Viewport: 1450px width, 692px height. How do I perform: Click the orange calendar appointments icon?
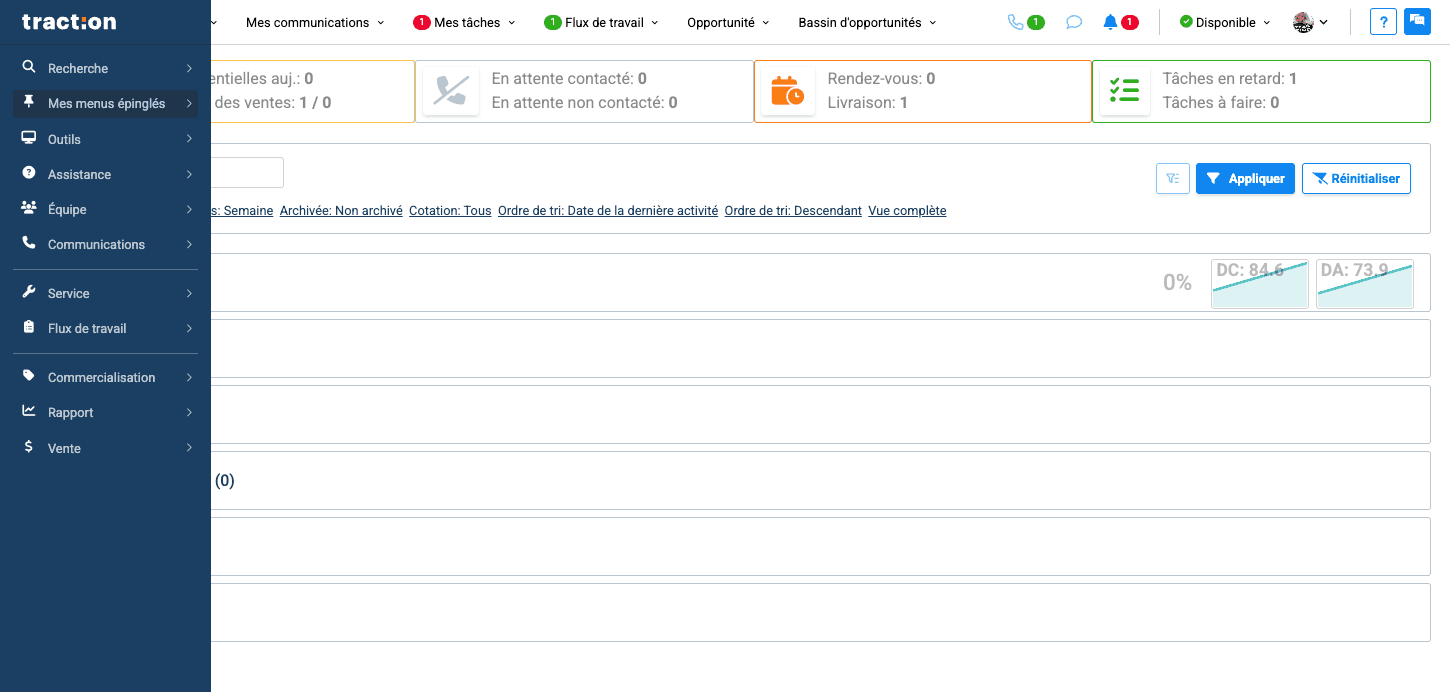point(787,91)
